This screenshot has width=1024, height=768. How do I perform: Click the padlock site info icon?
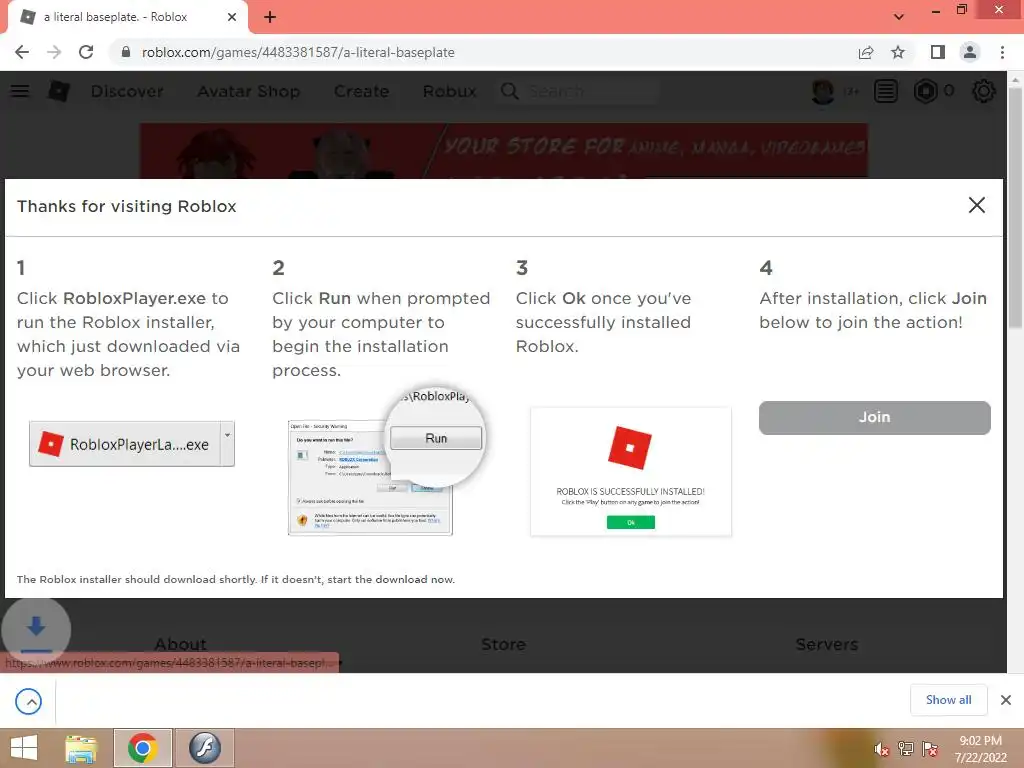[x=126, y=52]
